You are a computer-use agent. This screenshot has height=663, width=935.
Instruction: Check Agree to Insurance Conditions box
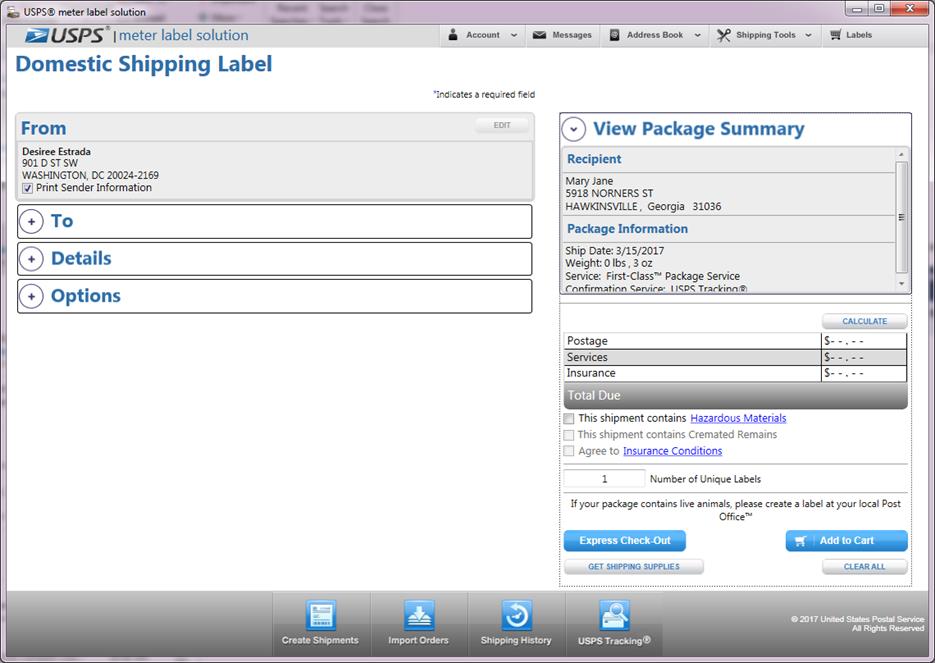pyautogui.click(x=569, y=451)
